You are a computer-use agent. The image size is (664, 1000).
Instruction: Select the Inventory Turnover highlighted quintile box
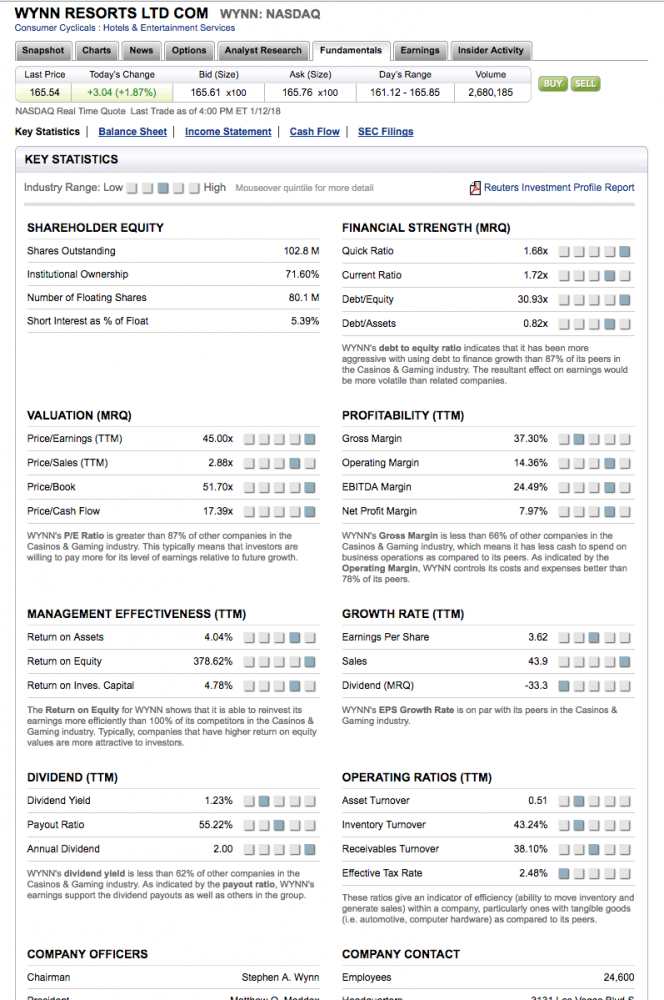click(x=579, y=825)
